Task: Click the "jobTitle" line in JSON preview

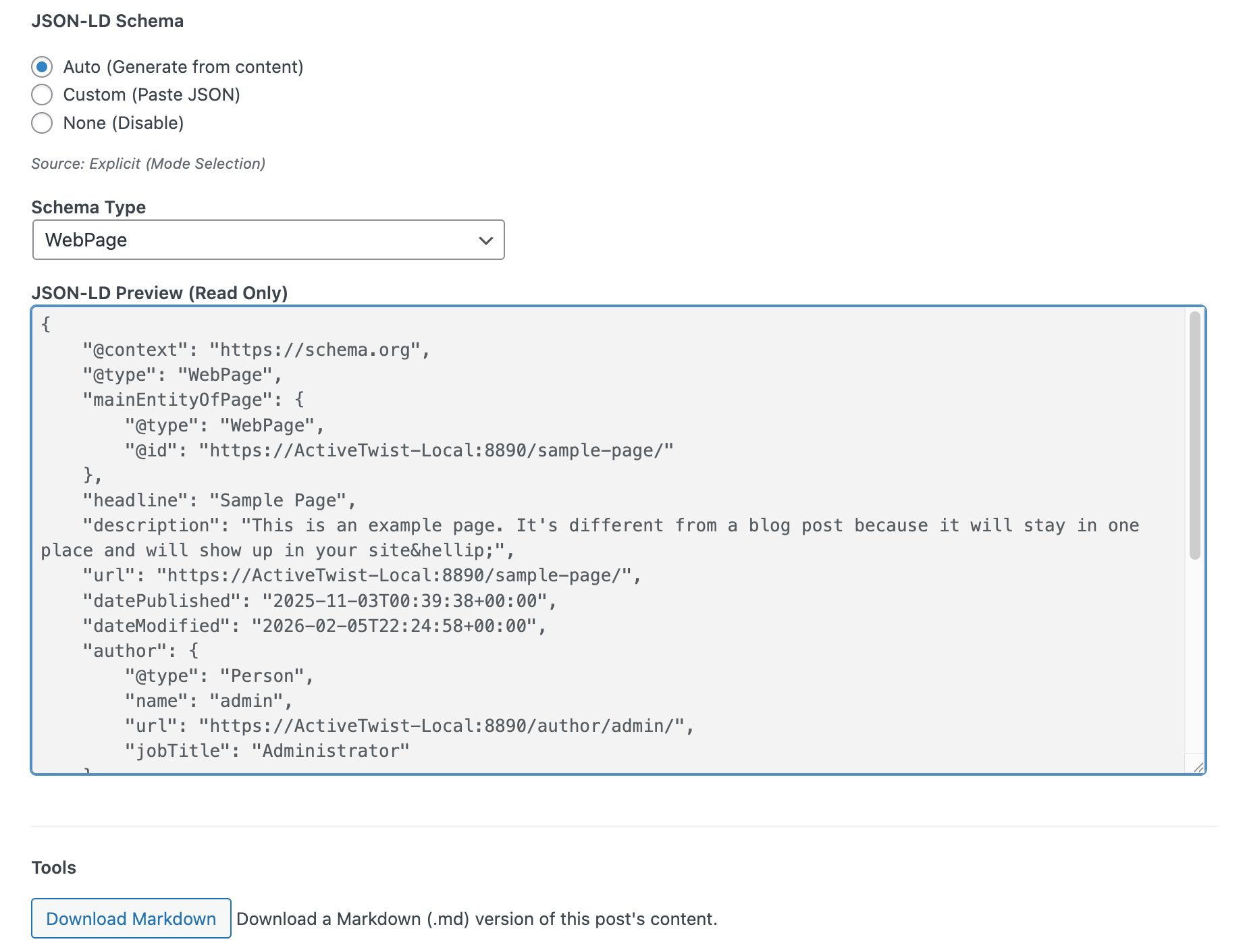Action: coord(267,751)
